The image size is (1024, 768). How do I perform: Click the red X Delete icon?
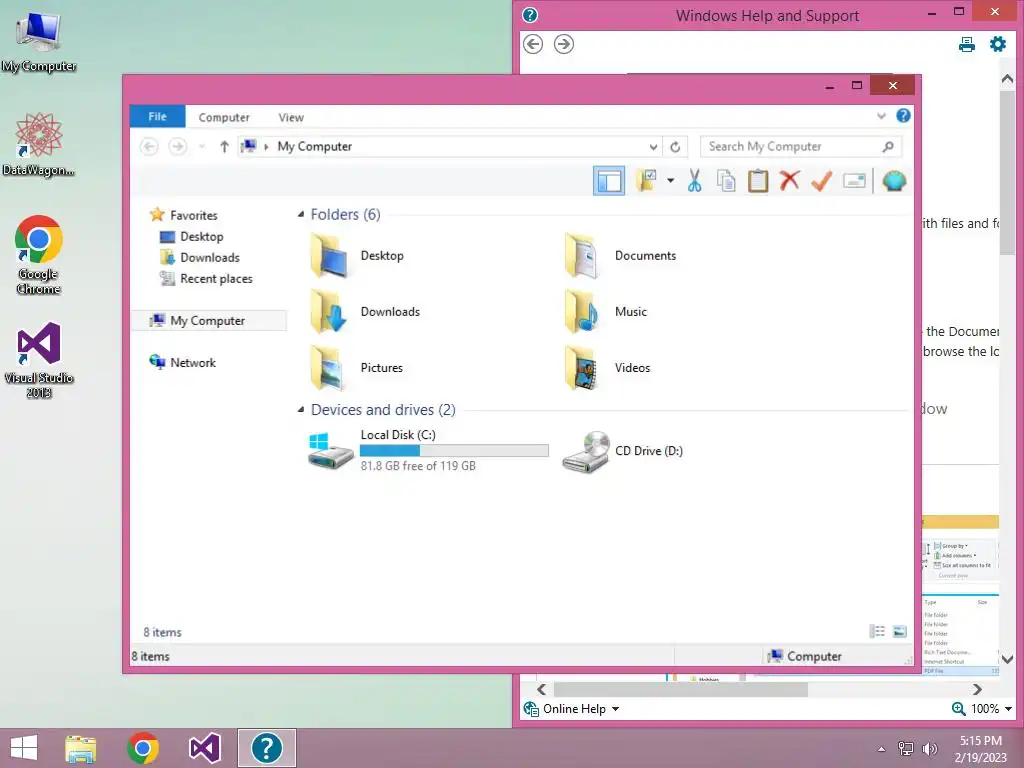(x=790, y=180)
